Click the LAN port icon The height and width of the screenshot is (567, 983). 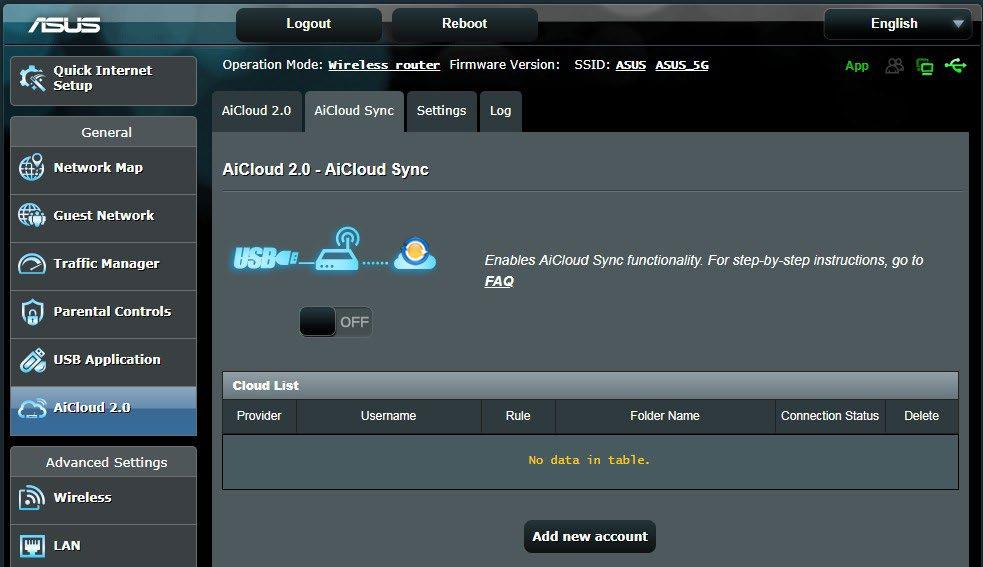pos(32,546)
